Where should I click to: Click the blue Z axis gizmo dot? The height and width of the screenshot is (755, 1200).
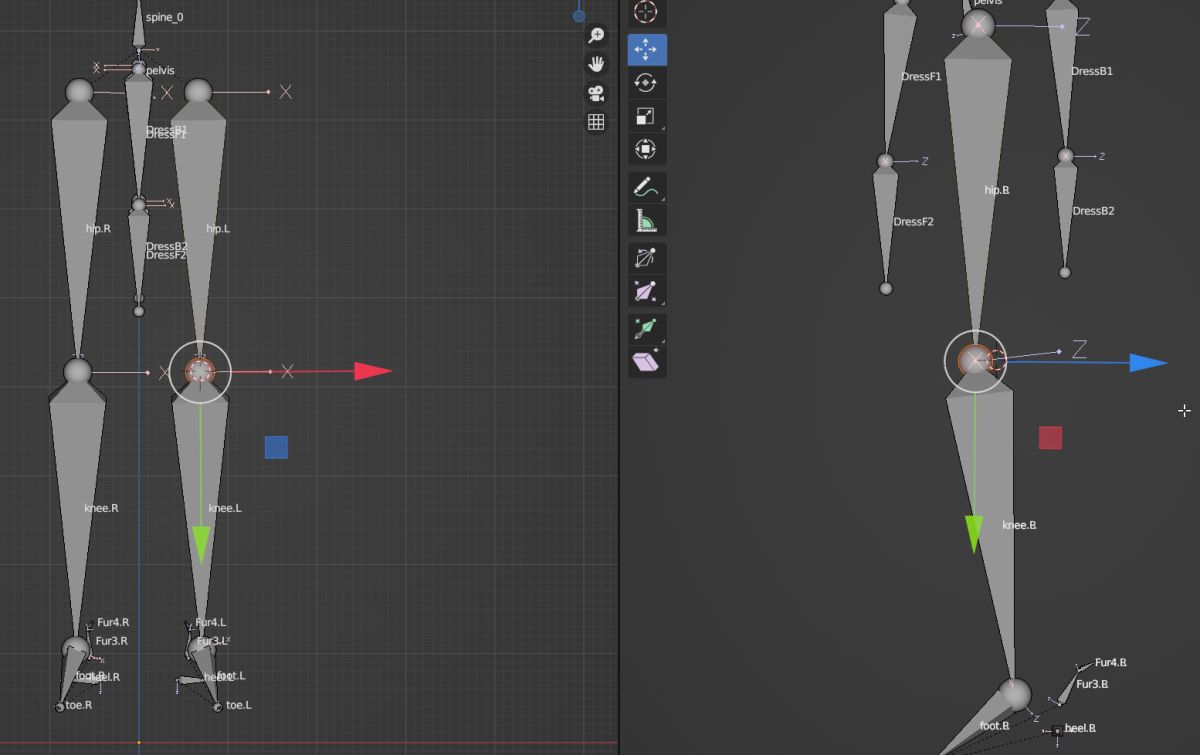click(579, 15)
